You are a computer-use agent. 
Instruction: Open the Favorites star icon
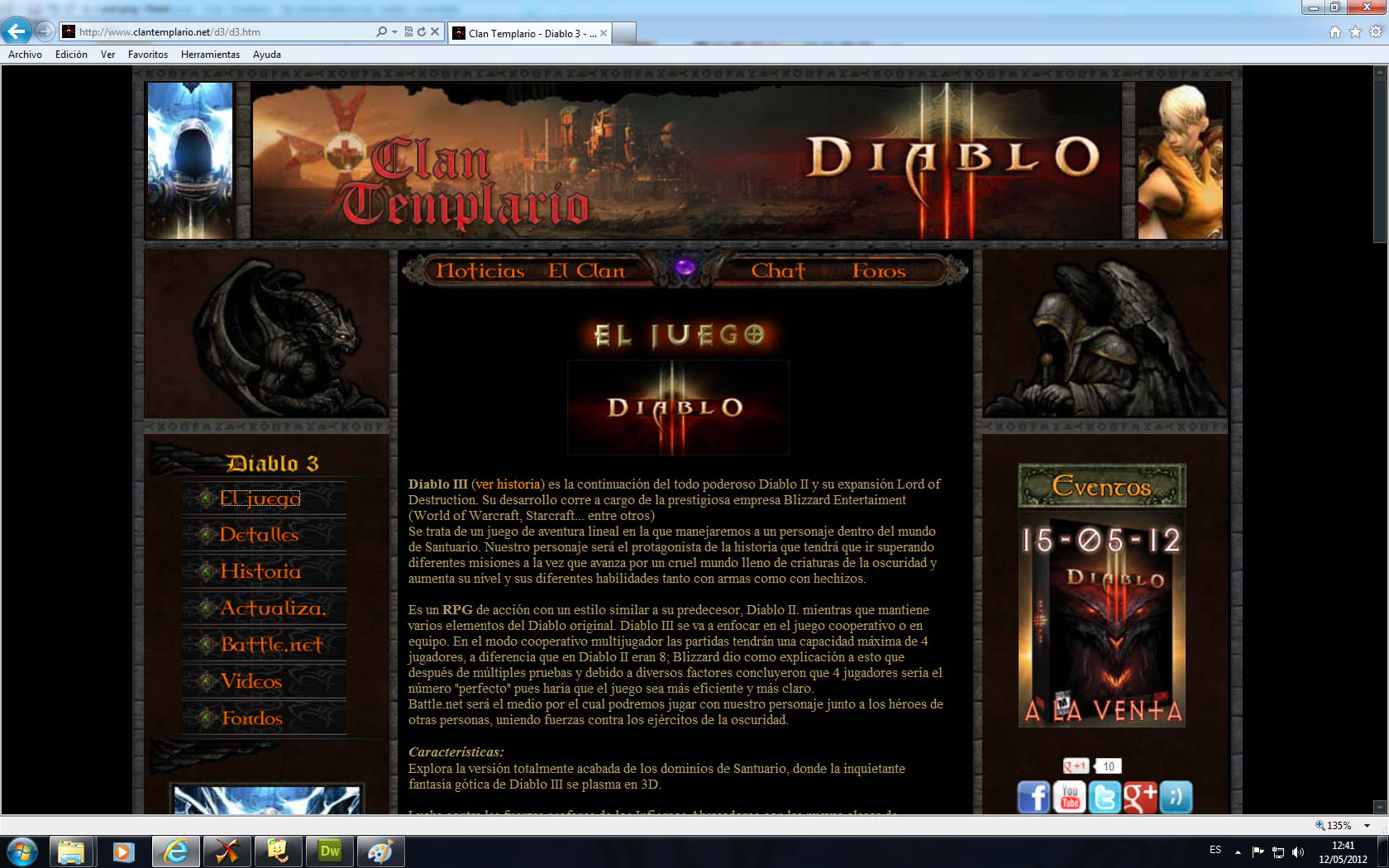[x=1355, y=31]
